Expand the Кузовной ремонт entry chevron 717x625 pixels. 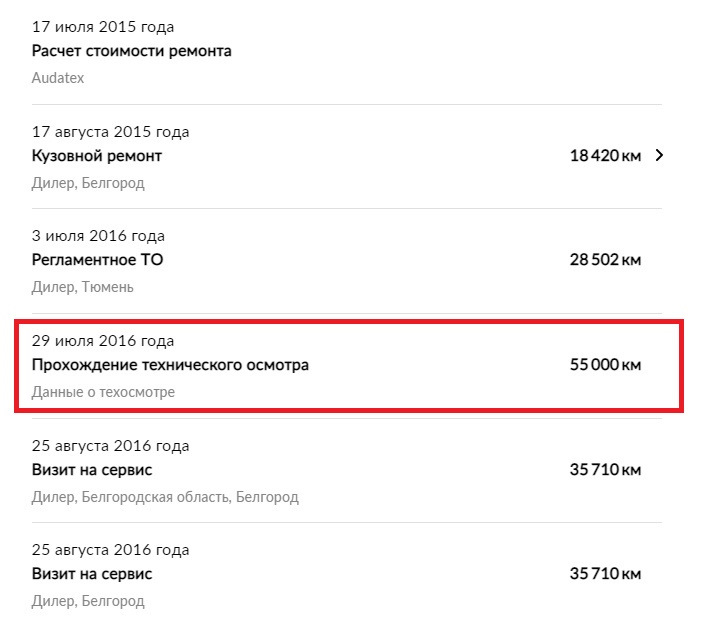point(659,155)
